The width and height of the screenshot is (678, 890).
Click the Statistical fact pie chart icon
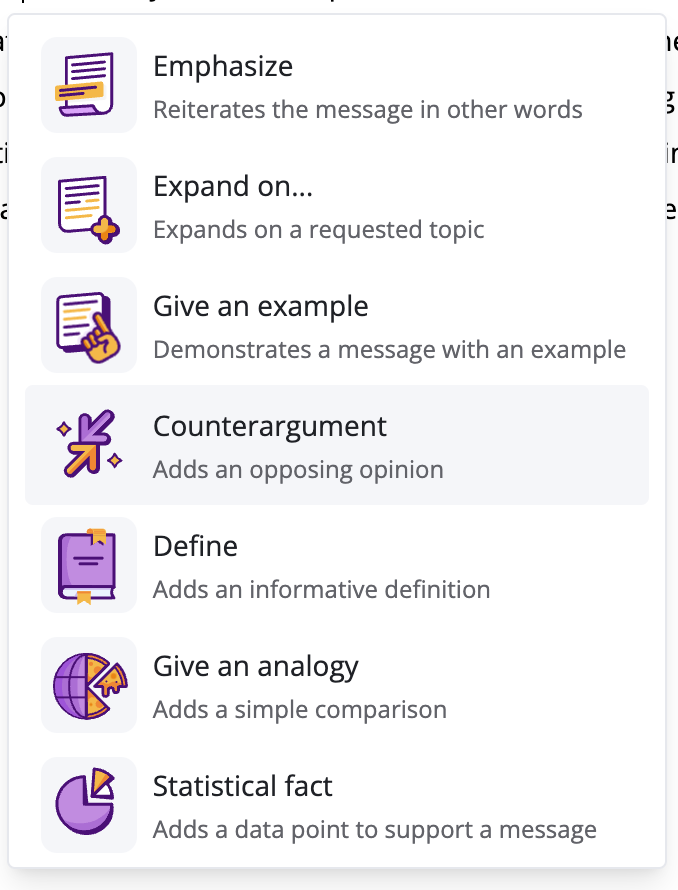[x=88, y=805]
